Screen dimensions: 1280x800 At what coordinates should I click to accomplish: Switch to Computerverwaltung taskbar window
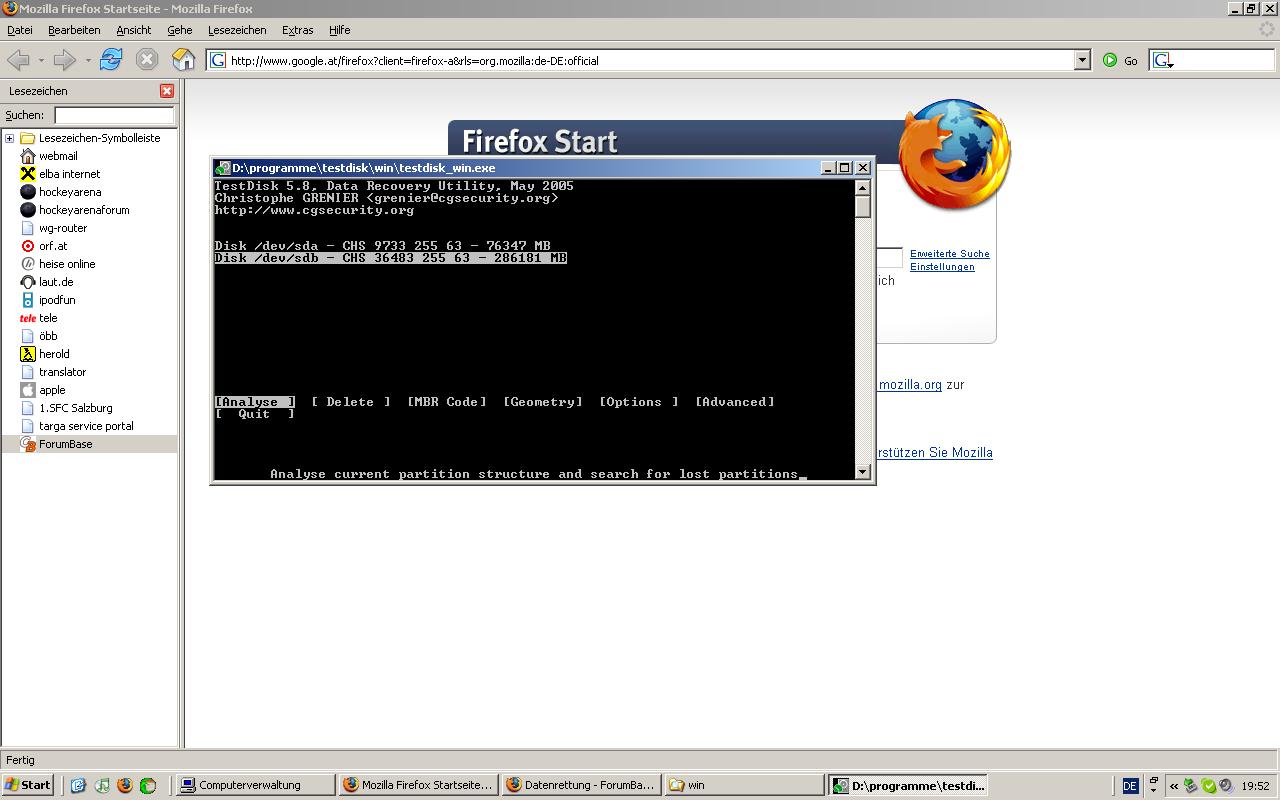click(x=255, y=785)
